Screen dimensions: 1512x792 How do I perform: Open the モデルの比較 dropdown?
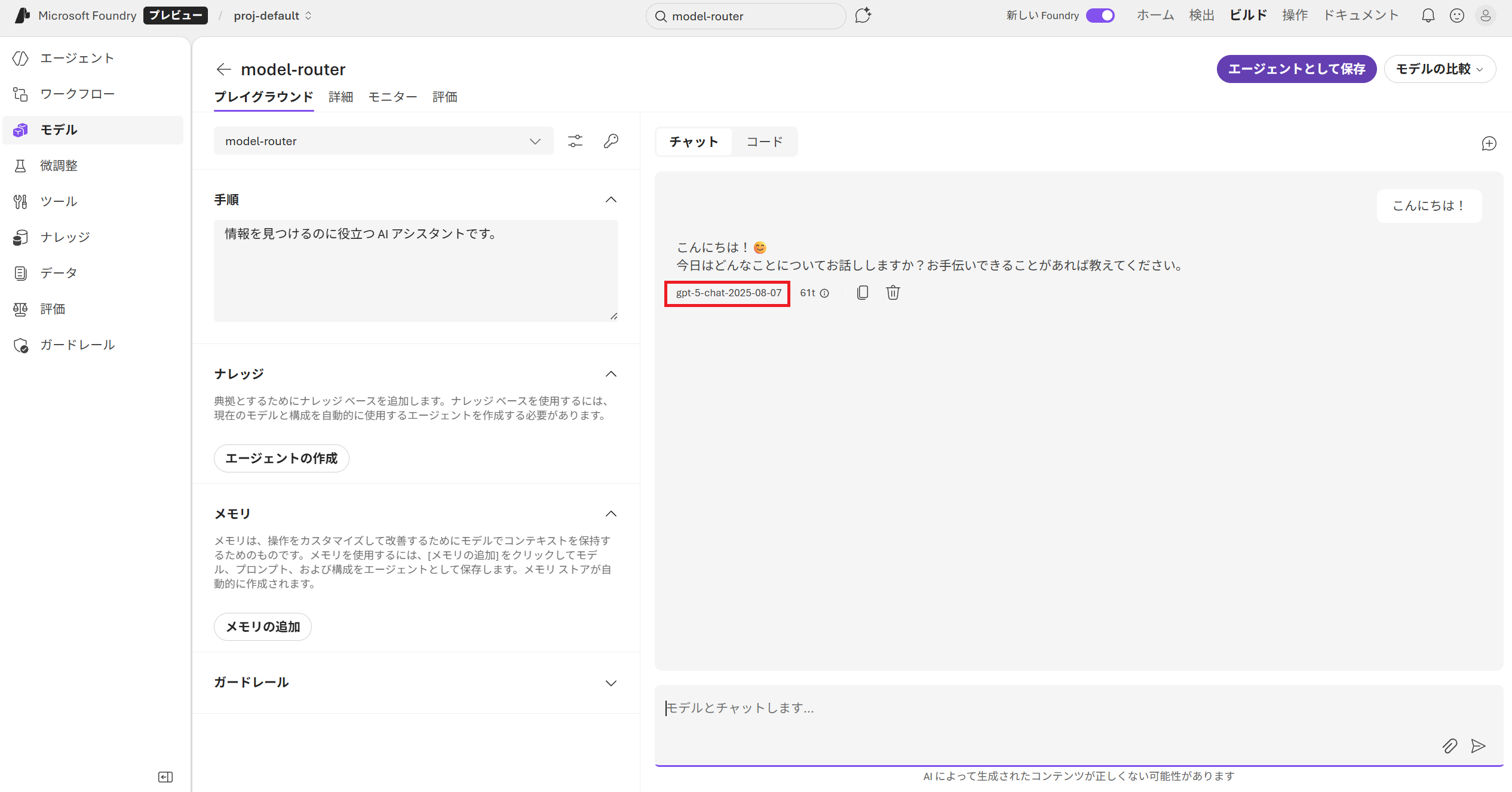point(1439,69)
